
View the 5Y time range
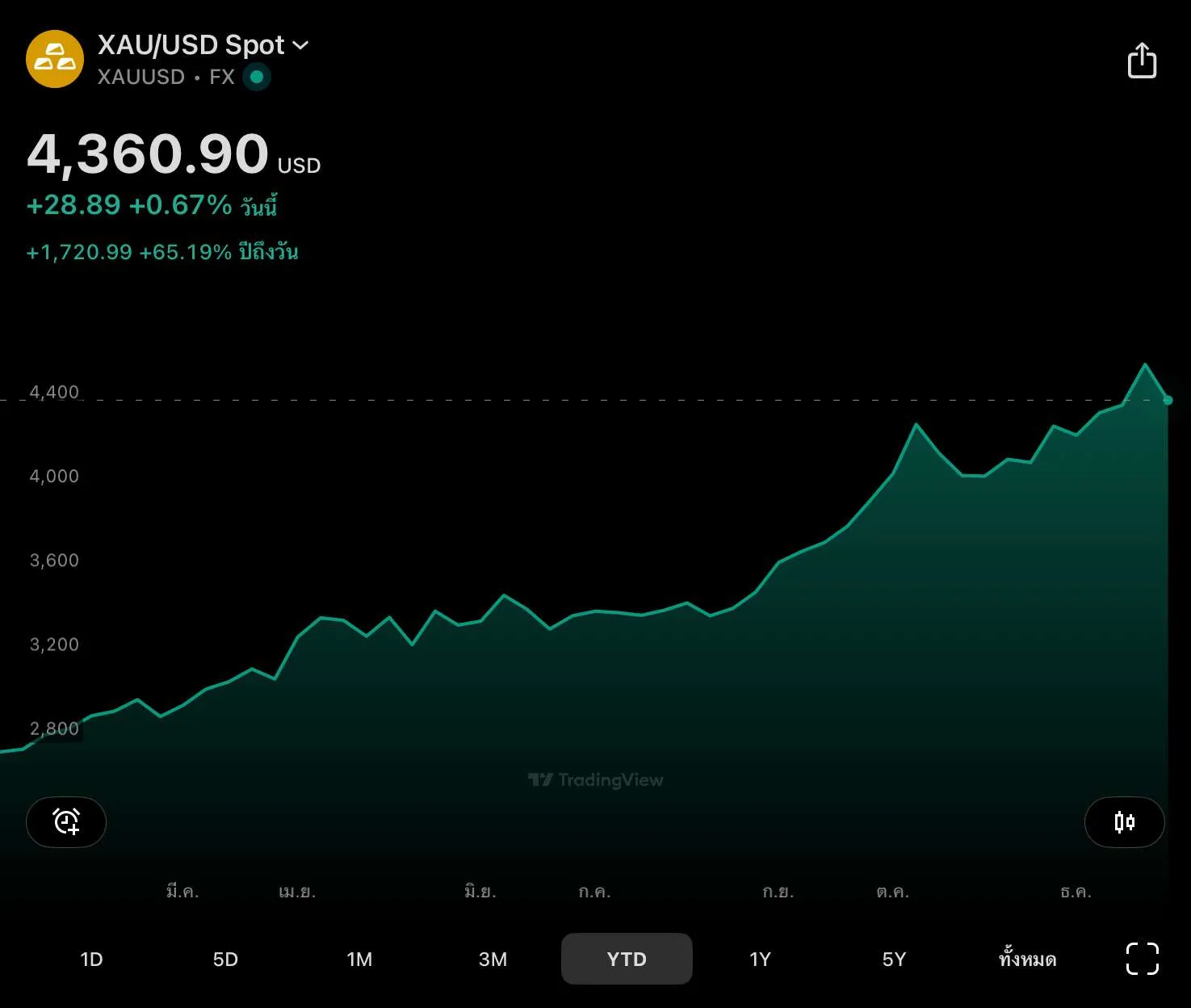(894, 959)
